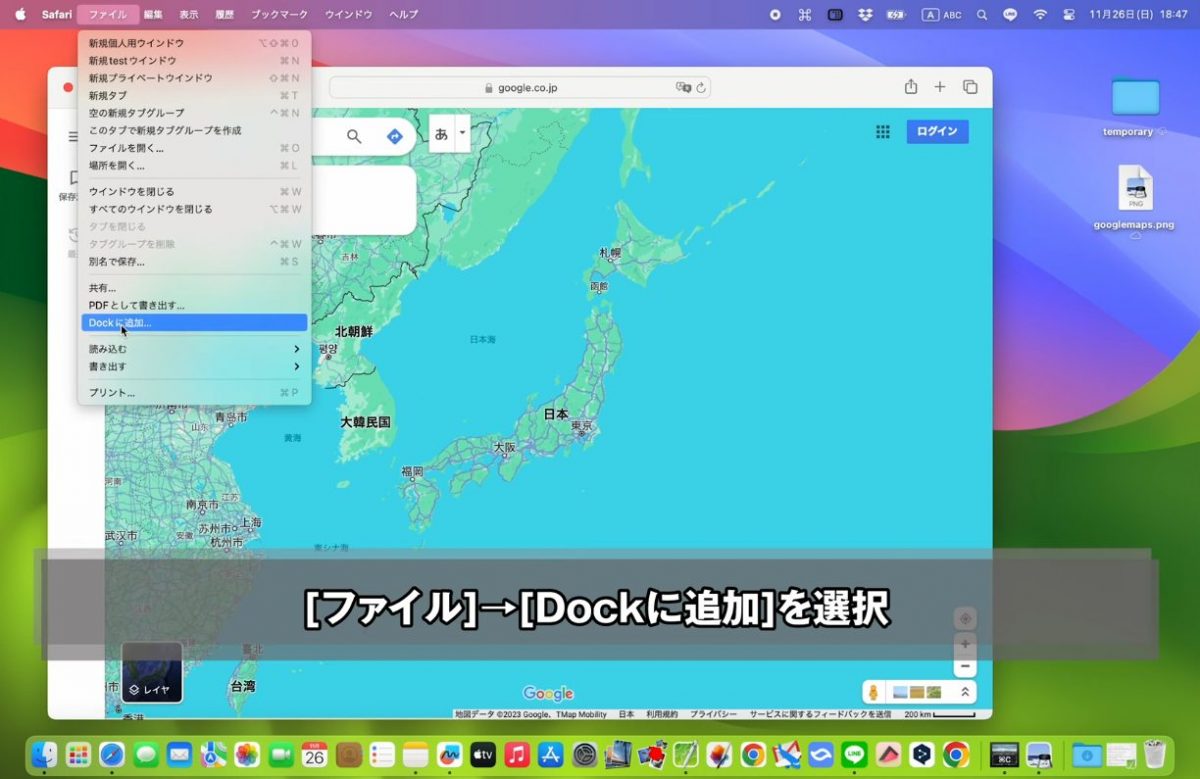The height and width of the screenshot is (779, 1200).
Task: Open the input method 'あ' dropdown arrow
Action: pos(462,132)
